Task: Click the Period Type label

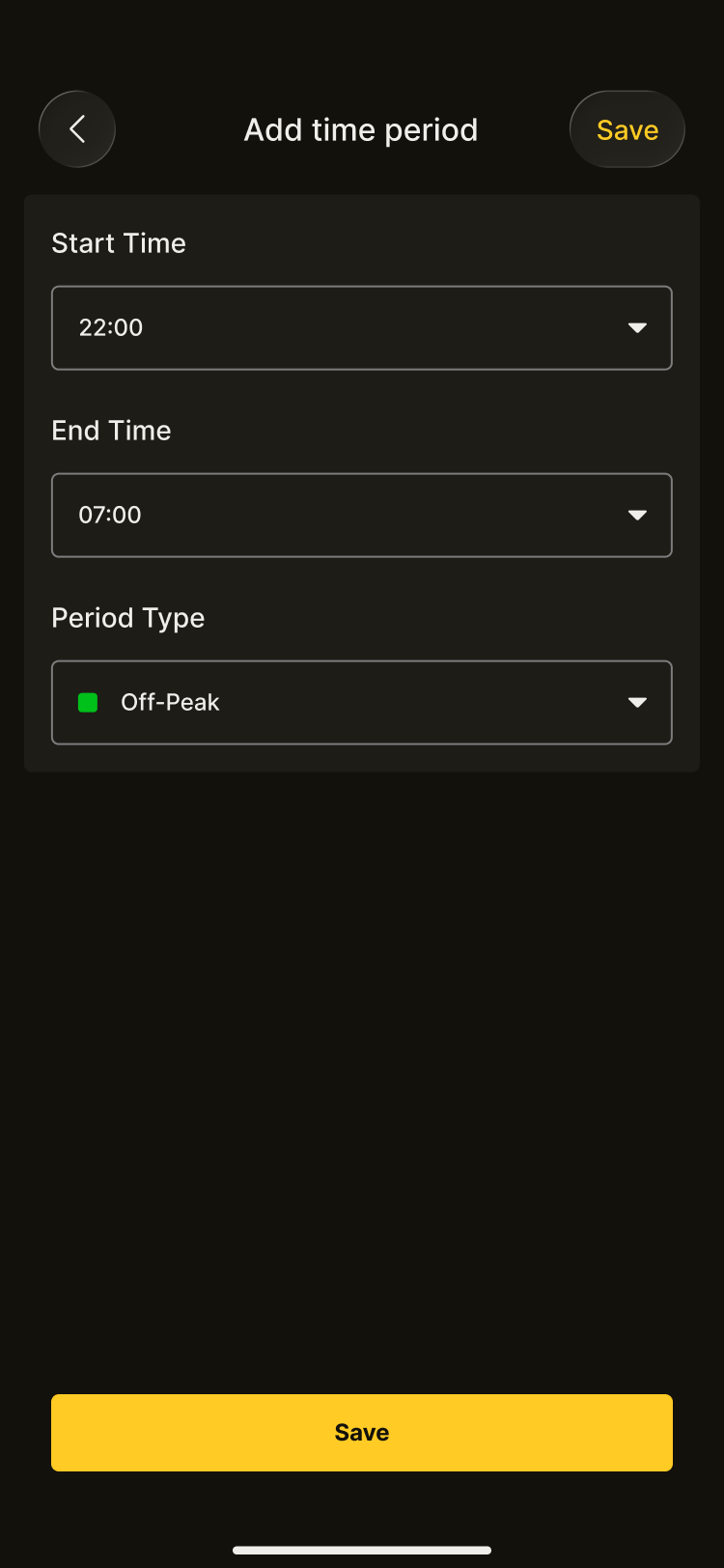Action: click(128, 618)
